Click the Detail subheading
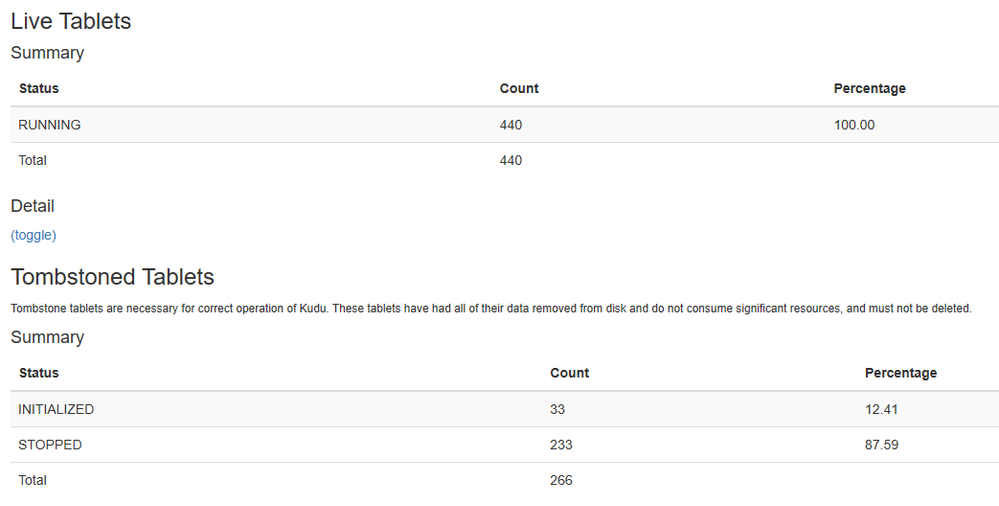This screenshot has height=506, width=999. coord(32,206)
